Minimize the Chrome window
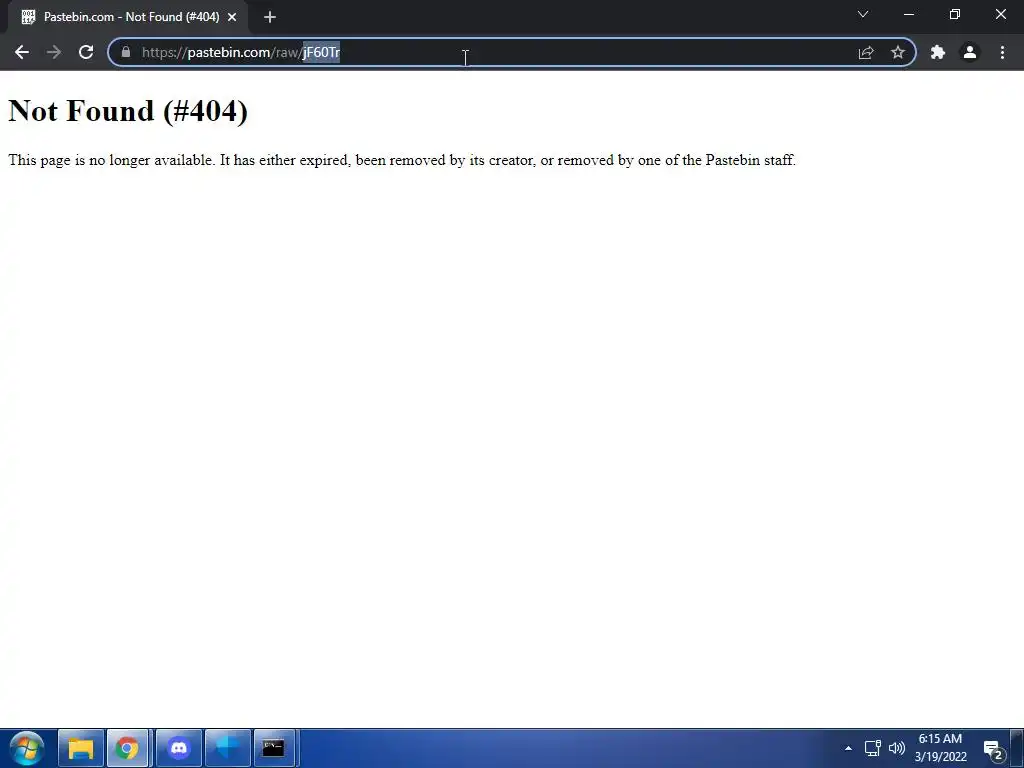Image resolution: width=1024 pixels, height=768 pixels. [908, 14]
